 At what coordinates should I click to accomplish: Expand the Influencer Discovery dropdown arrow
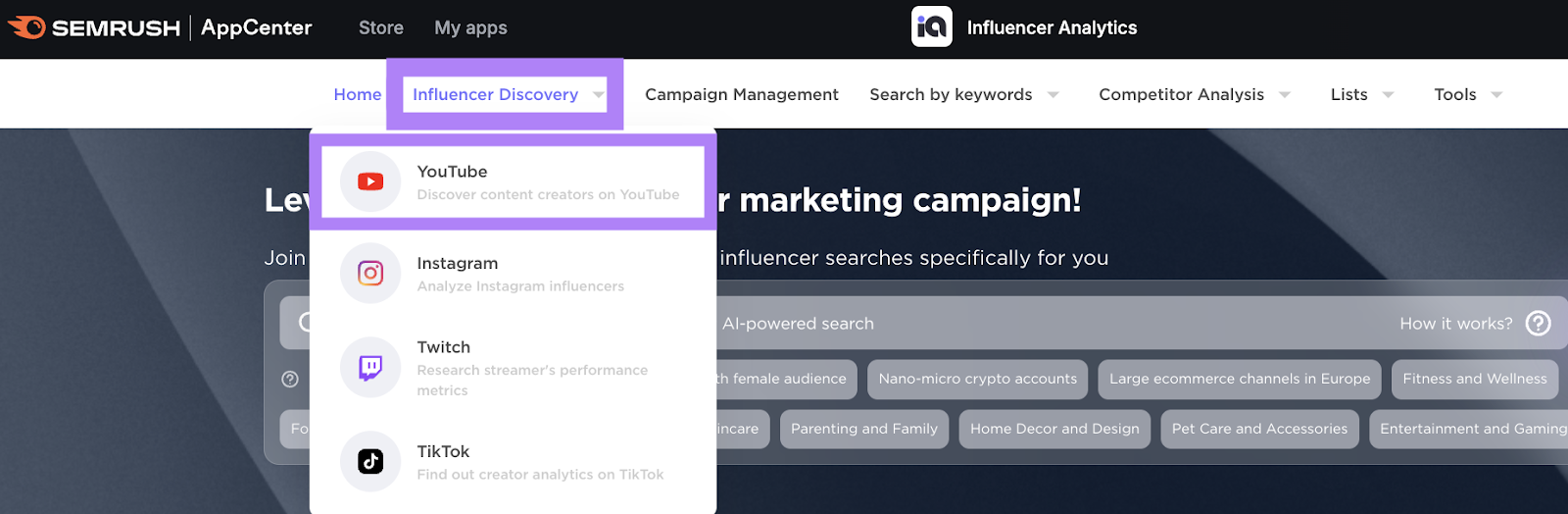598,95
